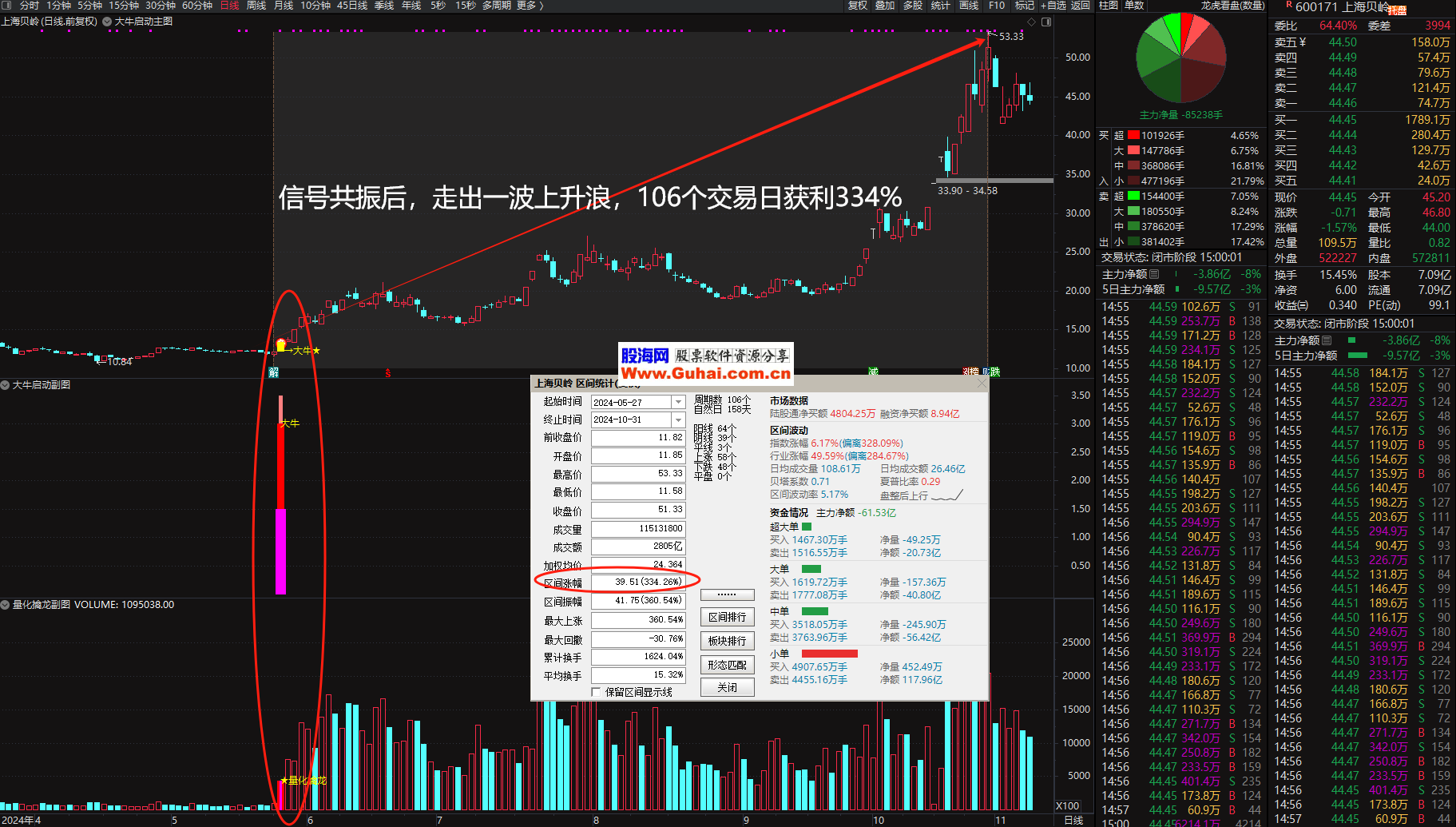The height and width of the screenshot is (827, 1456).
Task: Click the 区间排行 button
Action: coord(727,617)
